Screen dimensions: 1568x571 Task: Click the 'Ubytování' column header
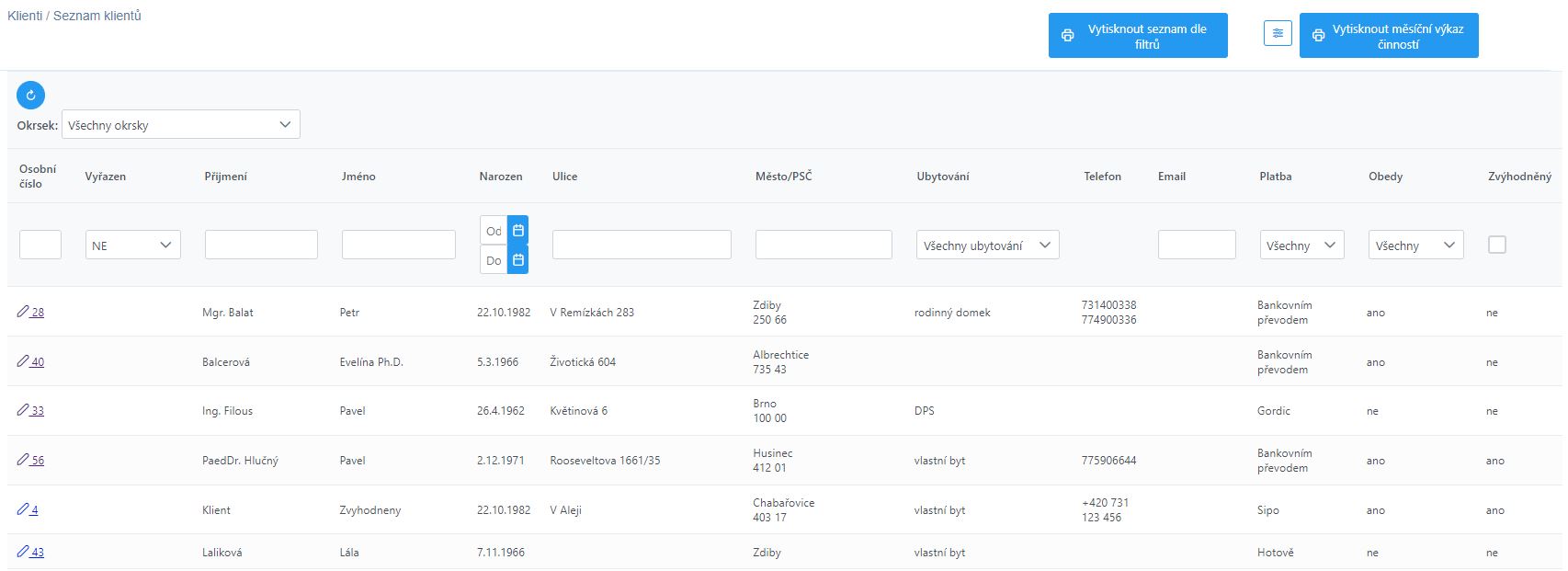tap(943, 177)
